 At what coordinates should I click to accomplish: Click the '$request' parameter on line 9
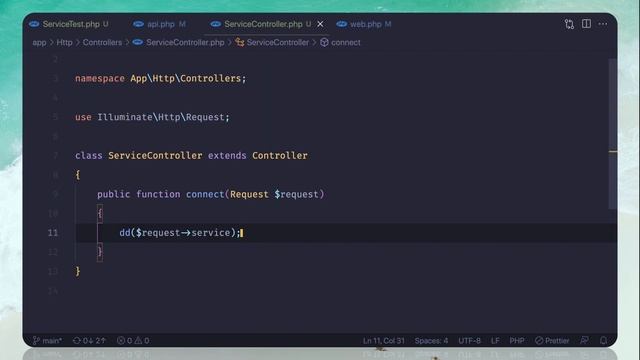pyautogui.click(x=296, y=194)
